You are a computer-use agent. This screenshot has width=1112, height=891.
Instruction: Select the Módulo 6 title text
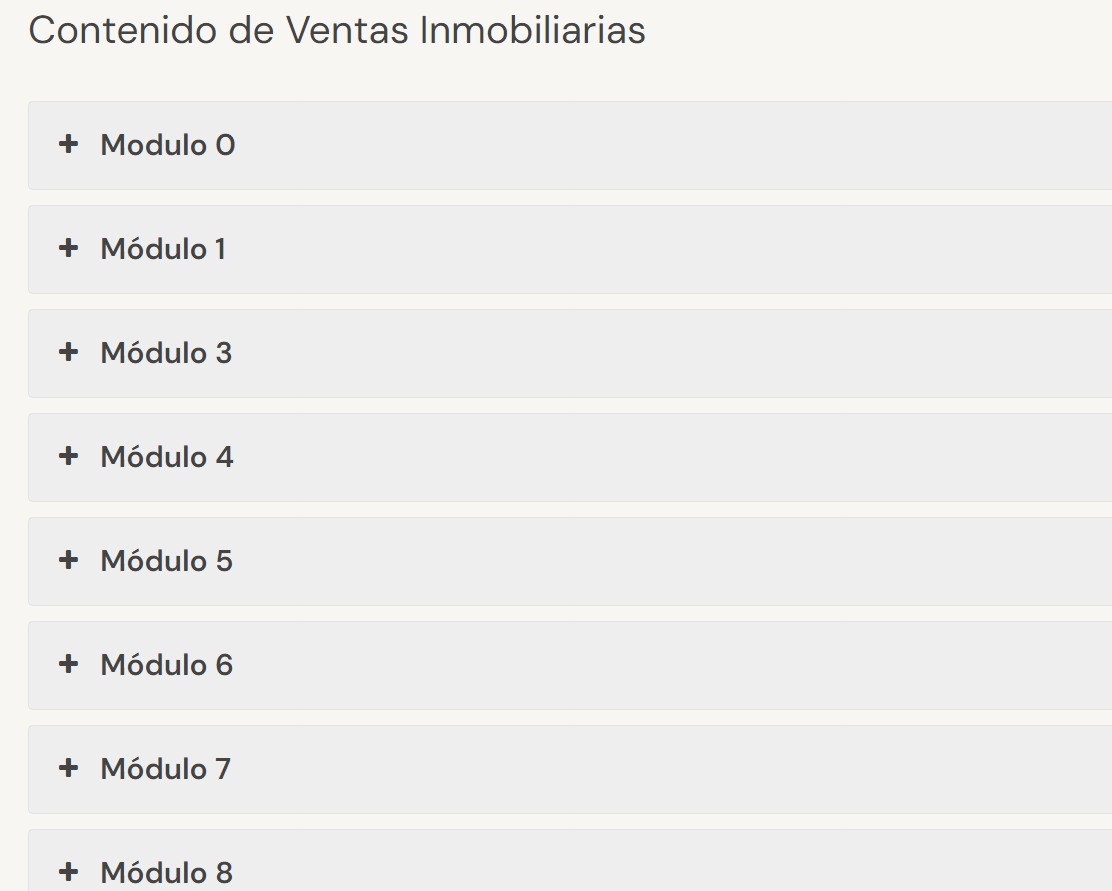point(166,665)
